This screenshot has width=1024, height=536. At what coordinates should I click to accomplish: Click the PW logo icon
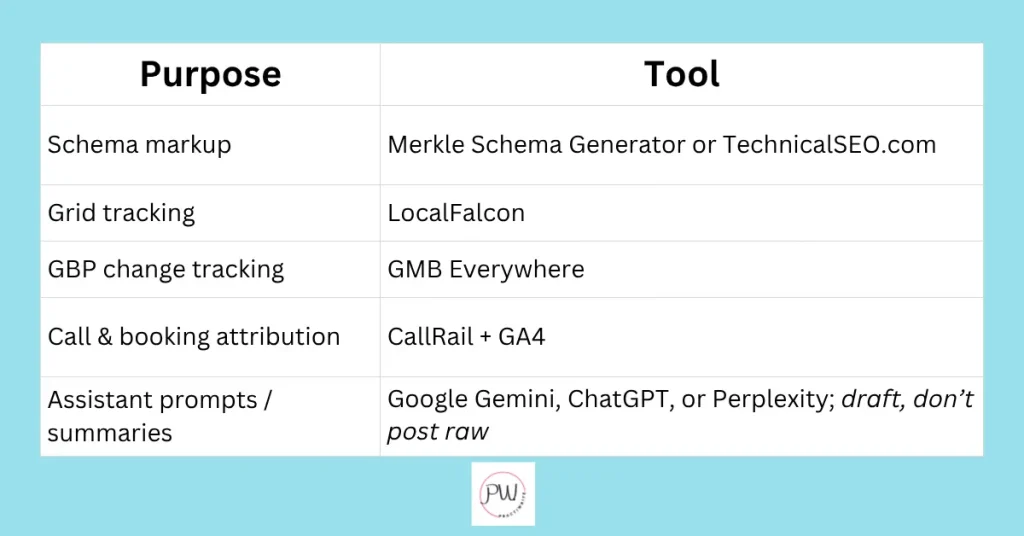503,493
